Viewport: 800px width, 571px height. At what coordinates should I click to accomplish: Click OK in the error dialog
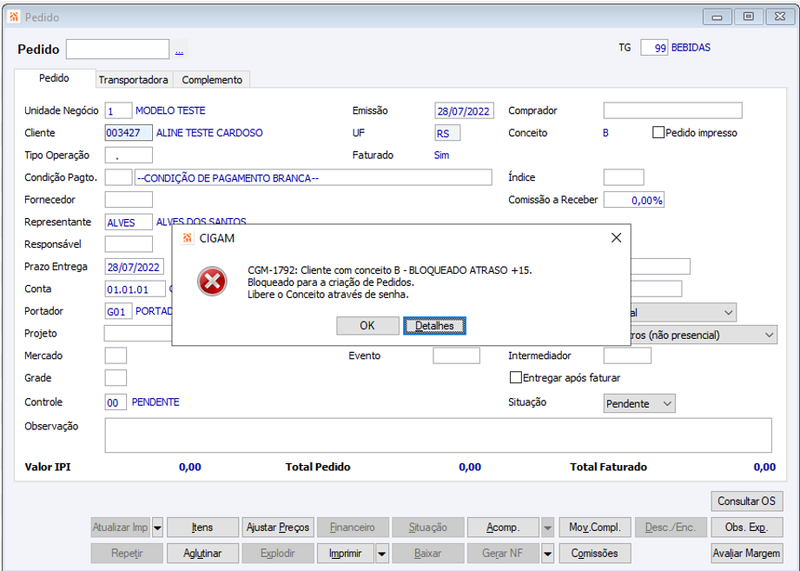point(367,326)
